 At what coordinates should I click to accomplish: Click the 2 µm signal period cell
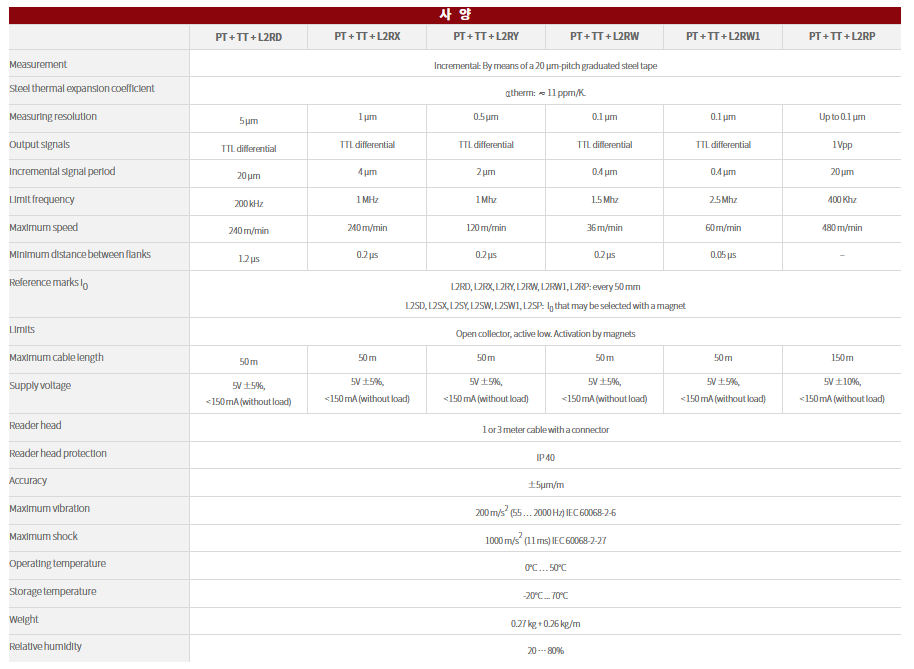[x=486, y=172]
